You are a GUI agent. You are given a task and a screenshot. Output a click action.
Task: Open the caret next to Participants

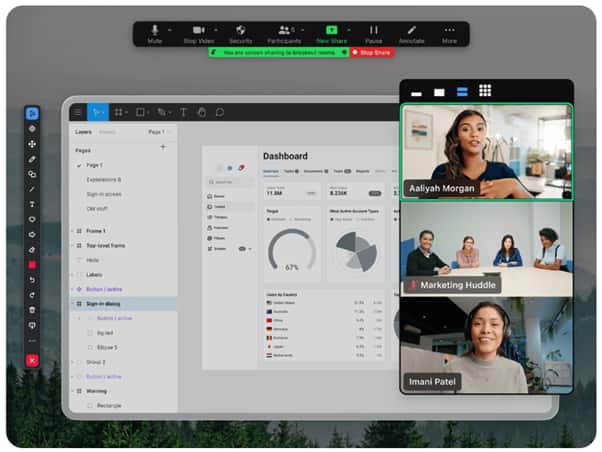point(303,30)
